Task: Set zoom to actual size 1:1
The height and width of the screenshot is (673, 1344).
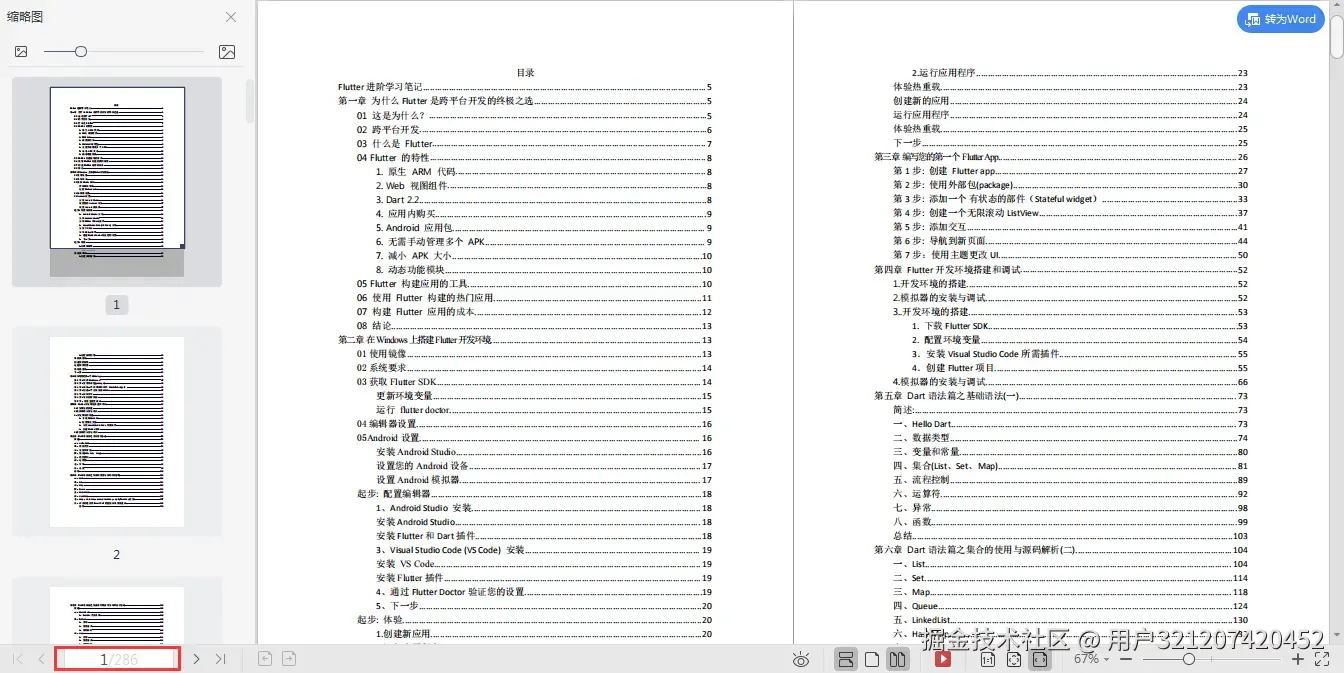Action: coord(987,660)
